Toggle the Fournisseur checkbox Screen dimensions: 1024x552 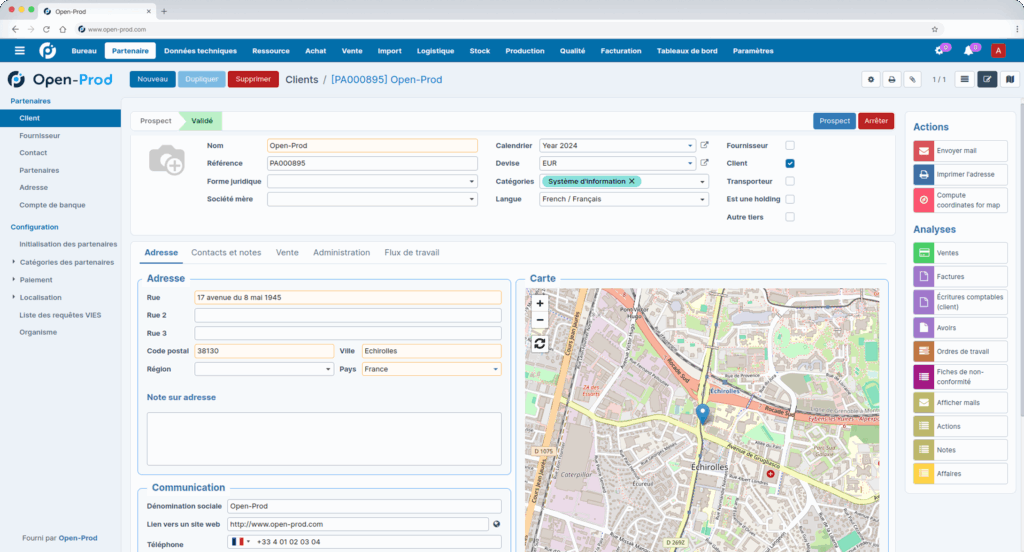790,145
